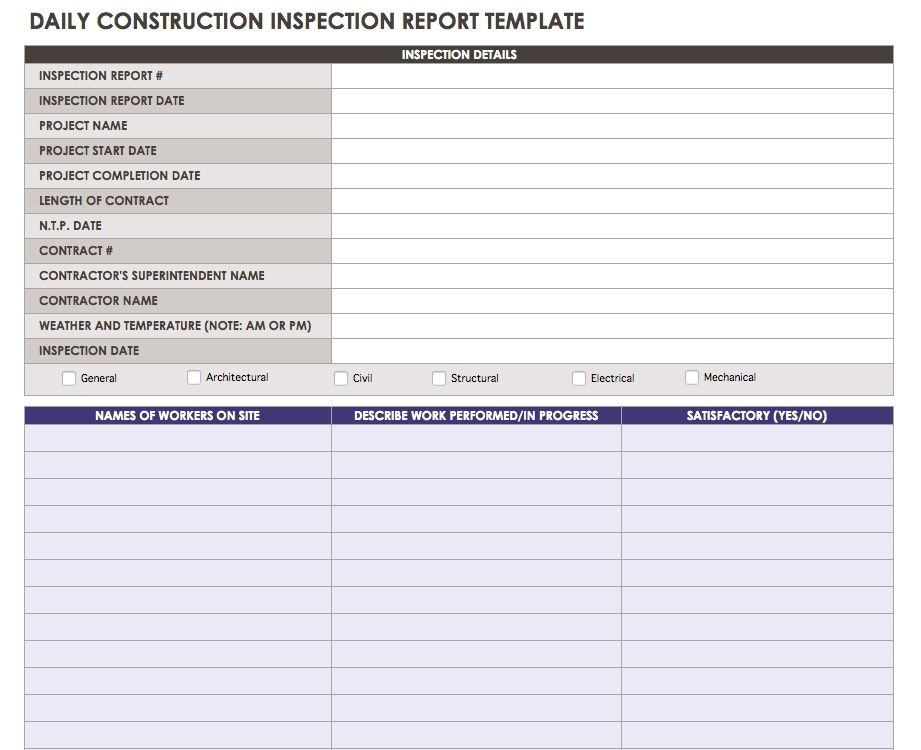Check the General checkbox

(x=69, y=379)
